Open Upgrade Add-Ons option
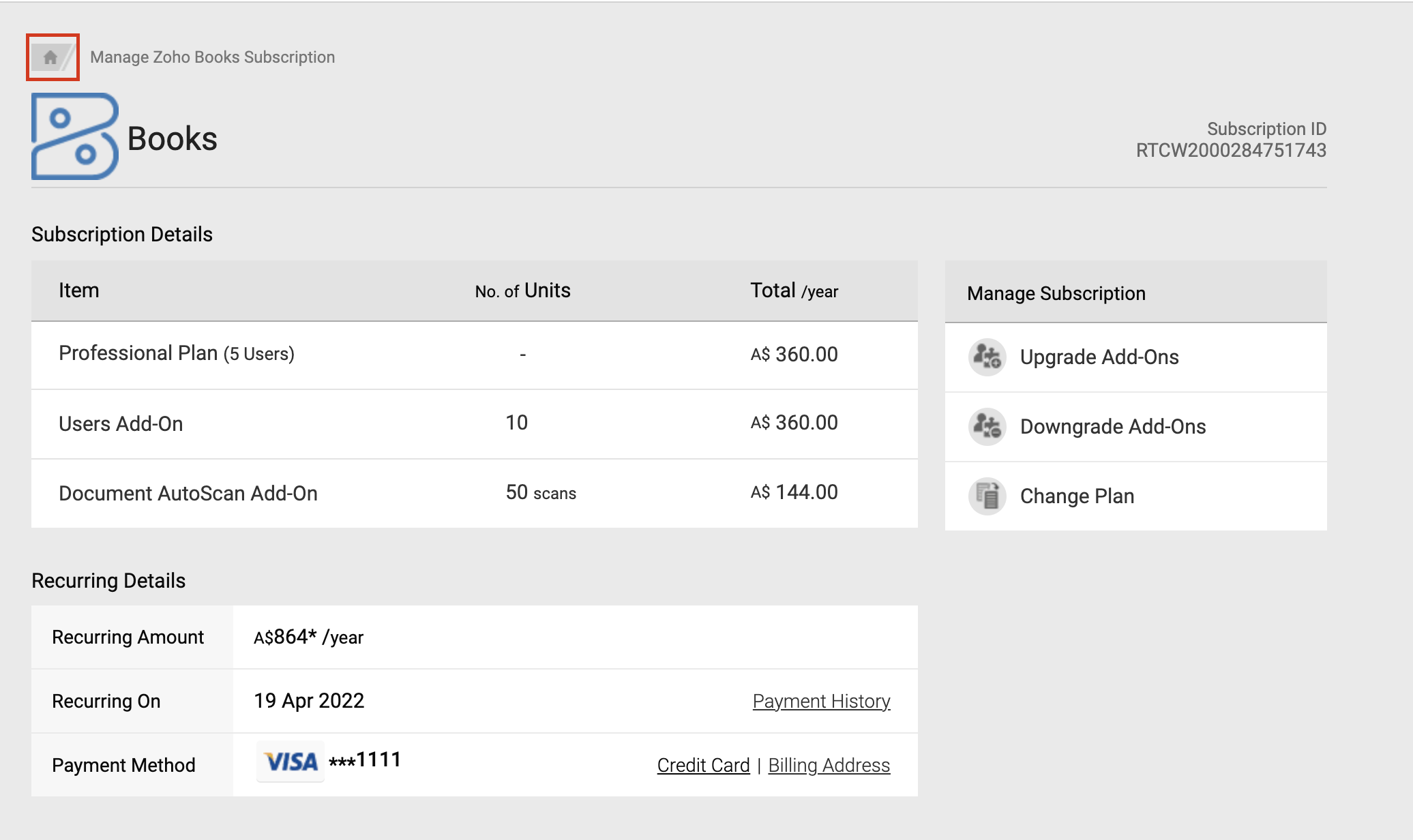 click(x=1099, y=357)
